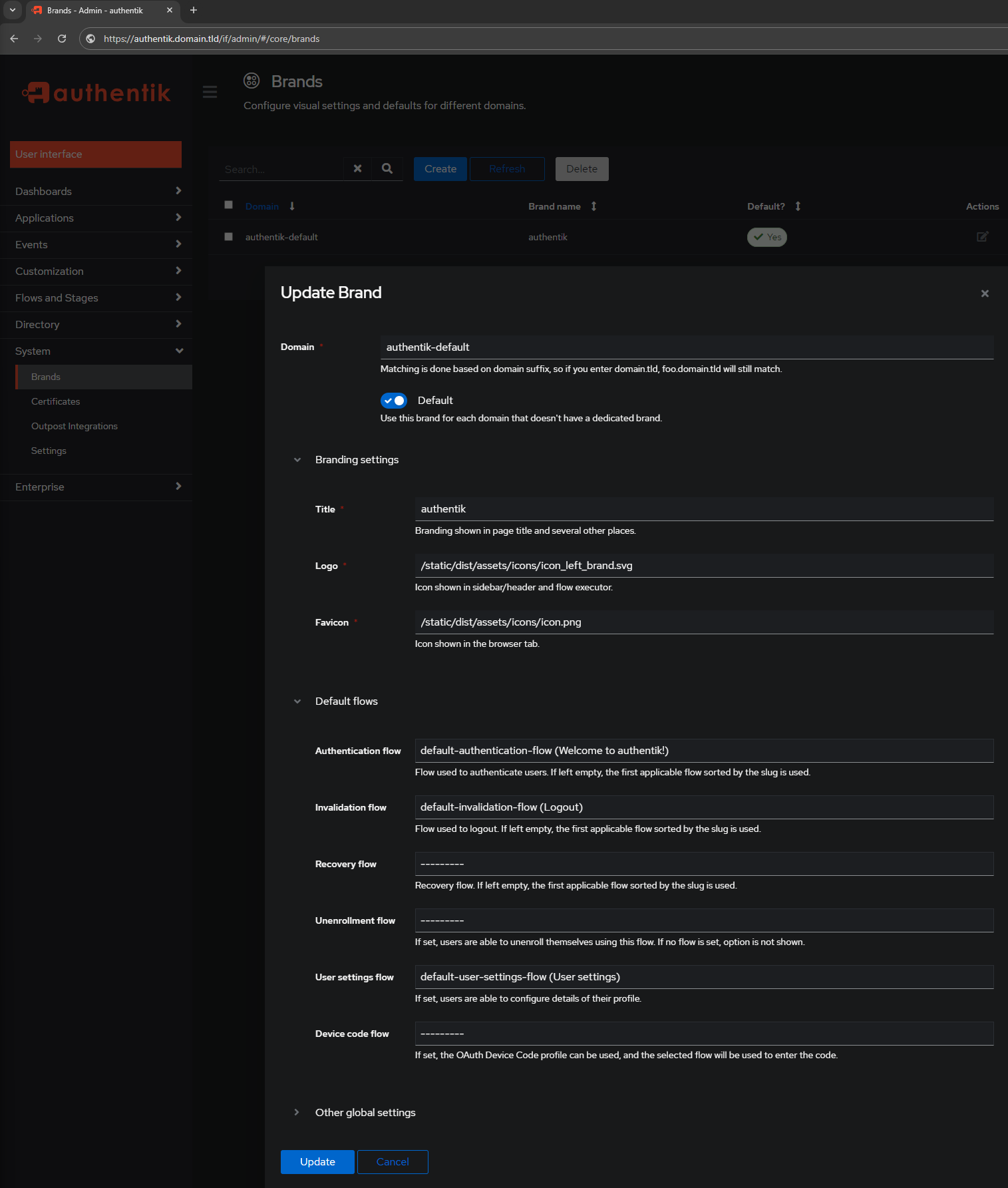Expand Directory in the sidebar

pos(96,325)
